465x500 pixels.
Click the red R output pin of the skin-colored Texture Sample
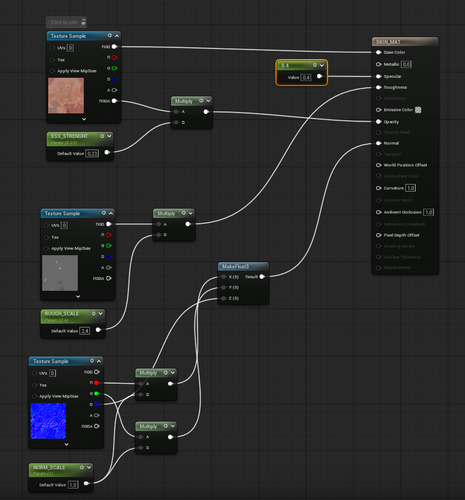pyautogui.click(x=114, y=57)
